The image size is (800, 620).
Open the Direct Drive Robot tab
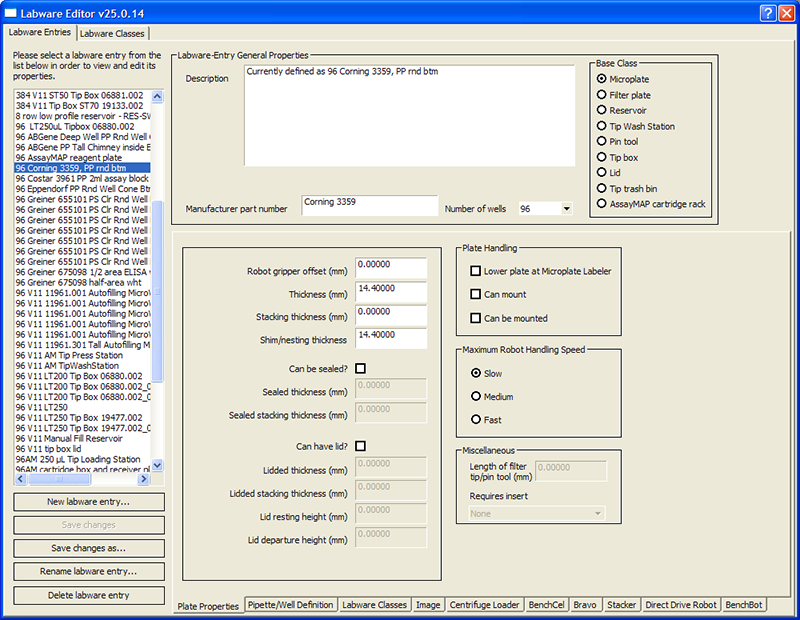(680, 605)
